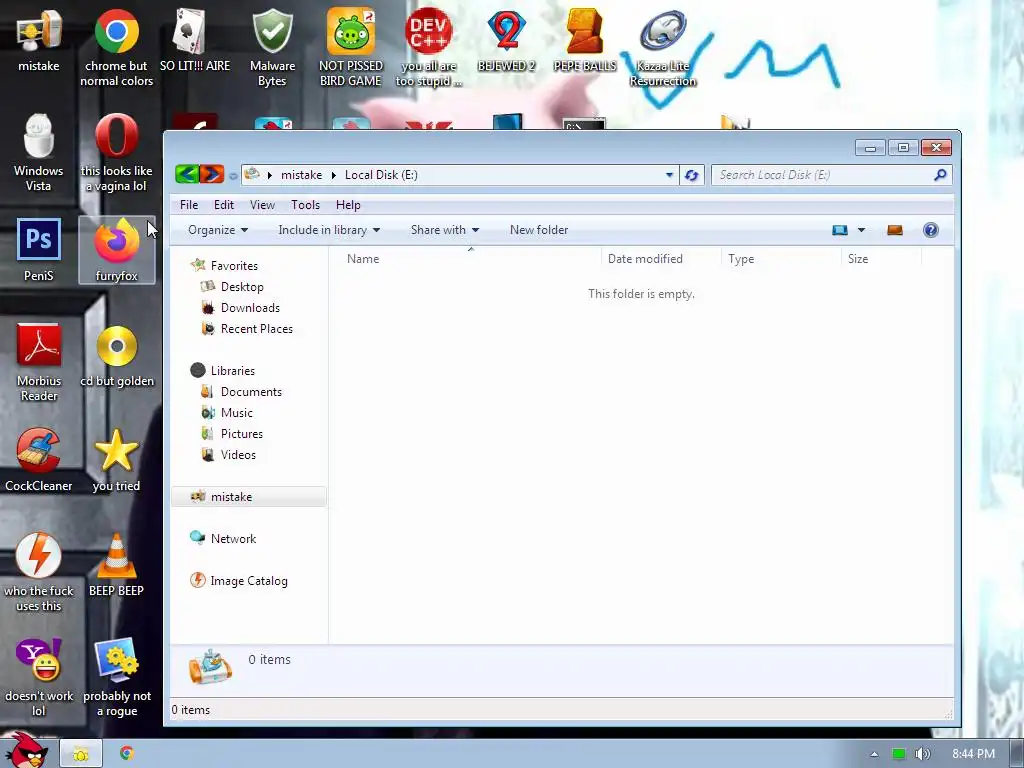Open the Music library

coord(236,413)
